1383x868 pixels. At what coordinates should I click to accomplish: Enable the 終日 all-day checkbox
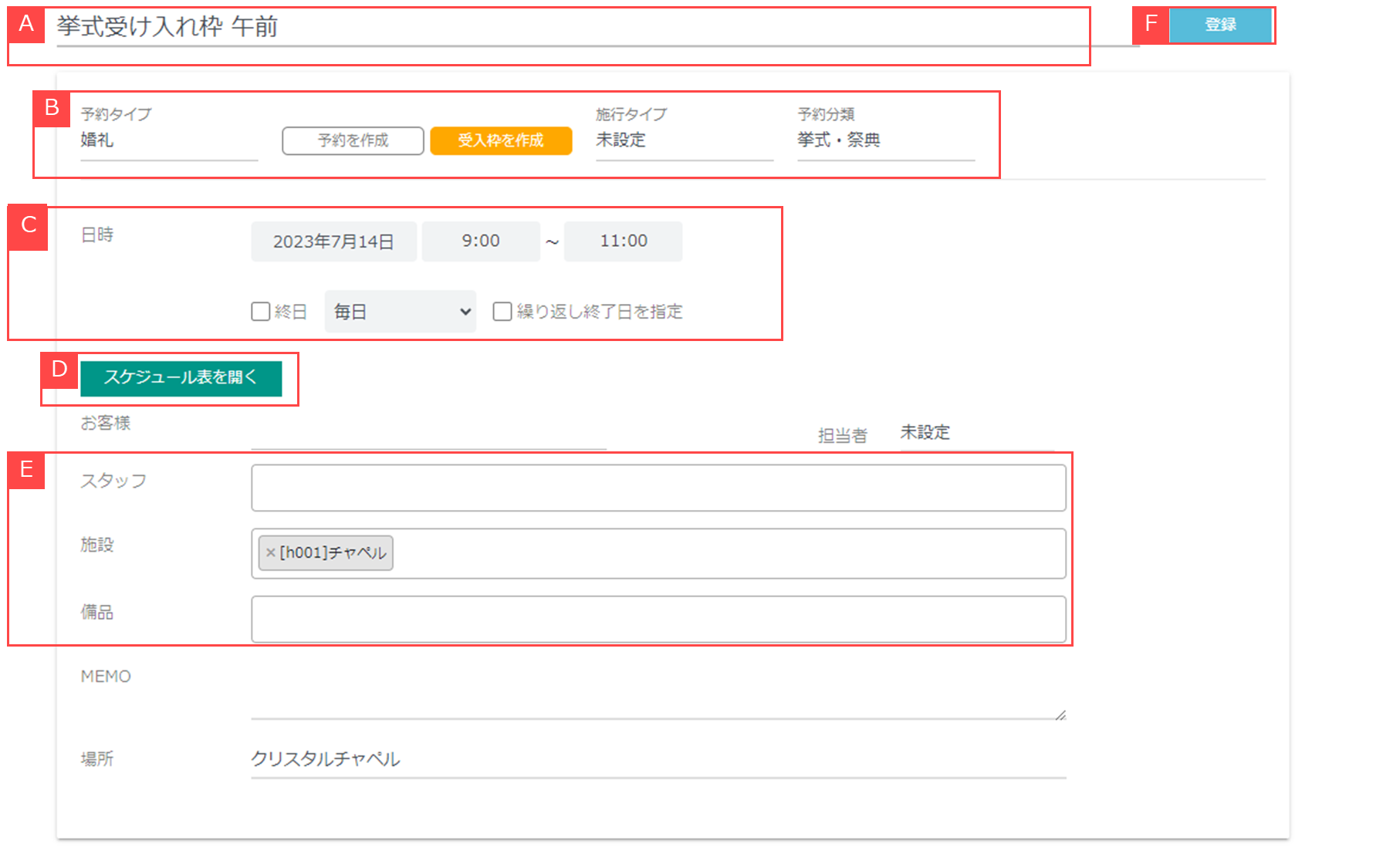point(261,311)
